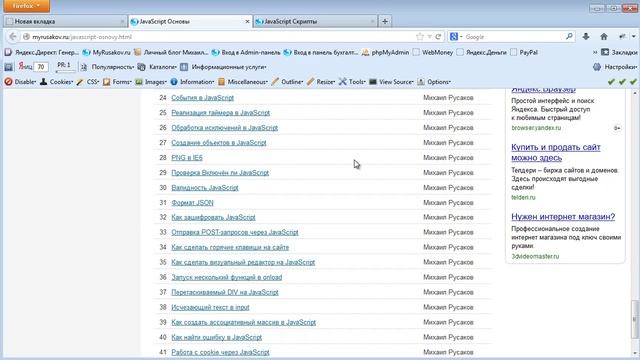Switch to the Новая вкладка tab

(64, 21)
